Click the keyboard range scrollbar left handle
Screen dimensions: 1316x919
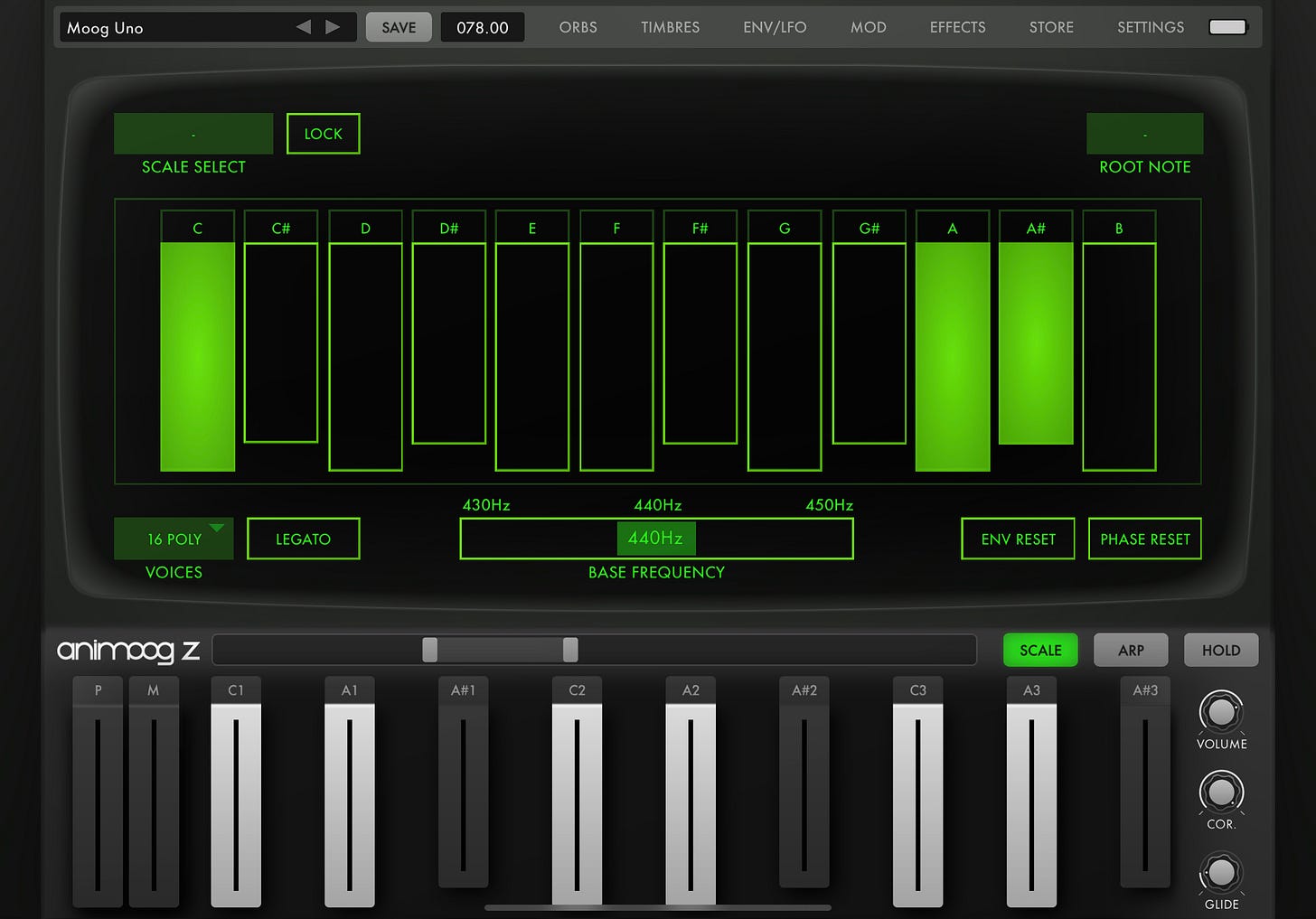point(430,650)
